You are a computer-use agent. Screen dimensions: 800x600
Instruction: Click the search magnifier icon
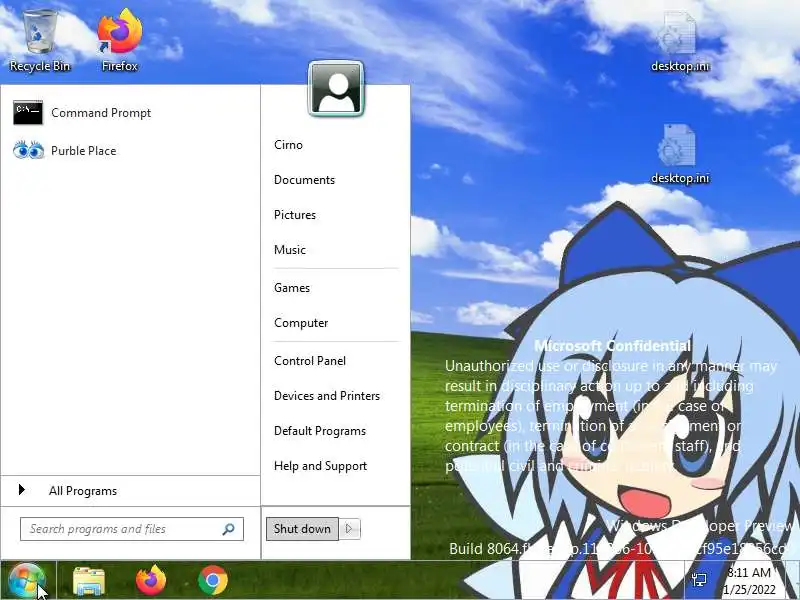(229, 529)
